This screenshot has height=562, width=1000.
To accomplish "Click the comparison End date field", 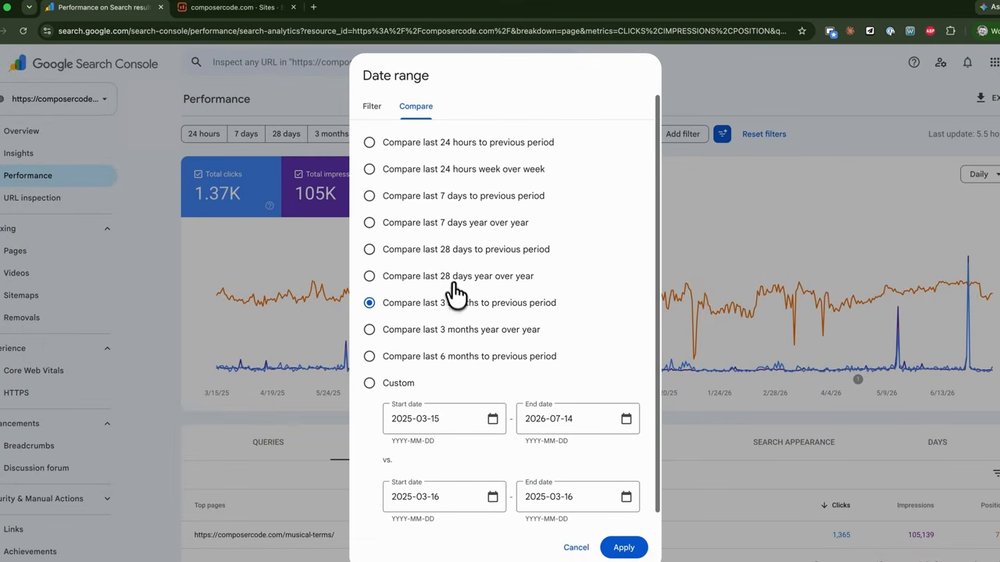I will tap(578, 496).
